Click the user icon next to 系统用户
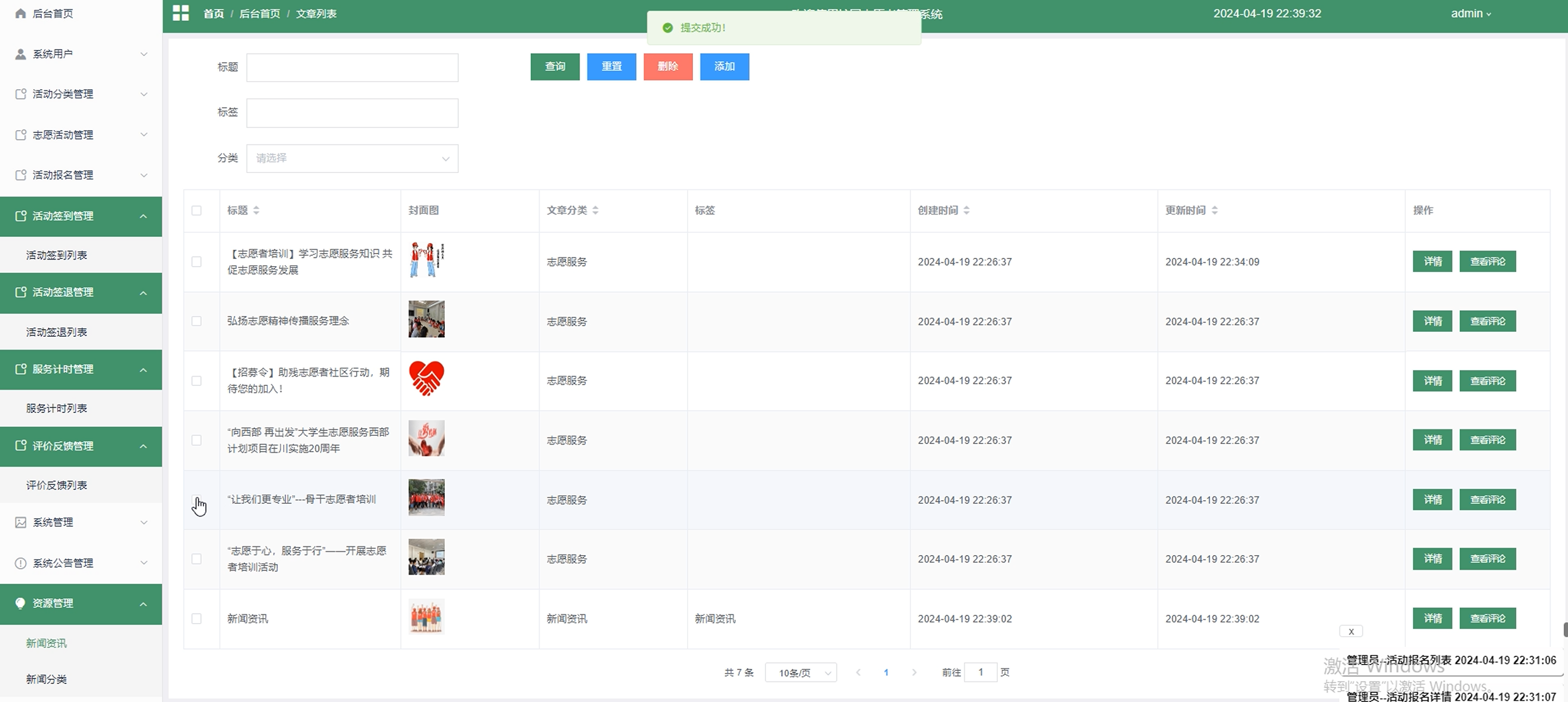Image resolution: width=1568 pixels, height=702 pixels. [20, 54]
